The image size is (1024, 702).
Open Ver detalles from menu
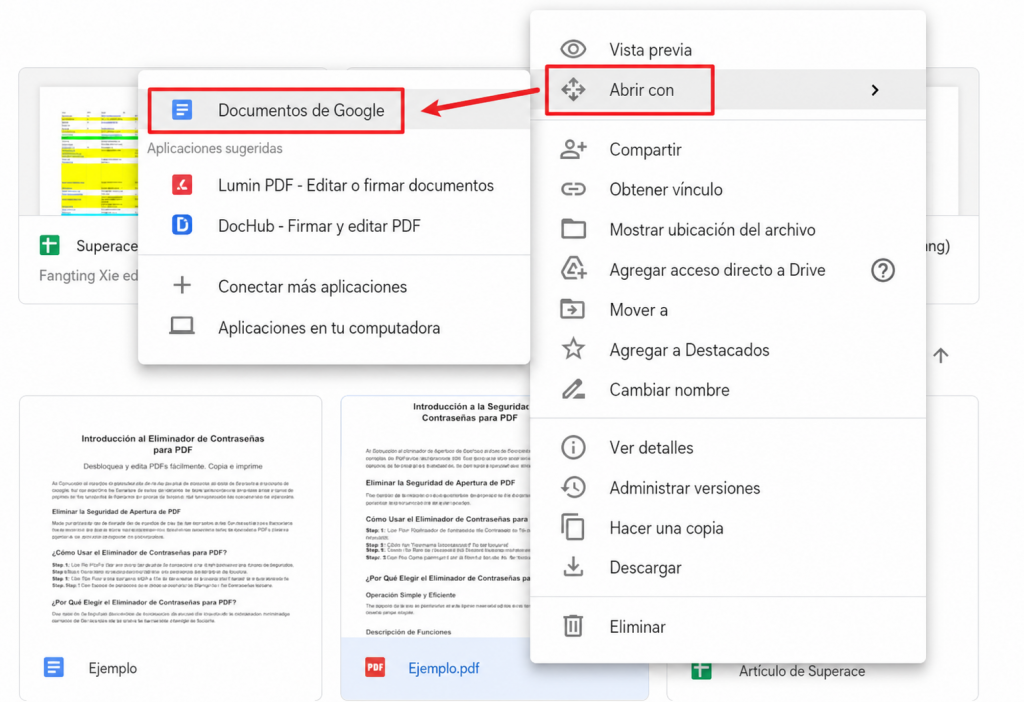click(x=728, y=447)
